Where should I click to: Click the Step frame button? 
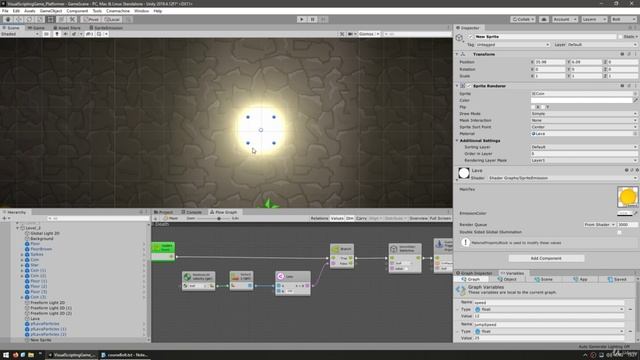(323, 19)
